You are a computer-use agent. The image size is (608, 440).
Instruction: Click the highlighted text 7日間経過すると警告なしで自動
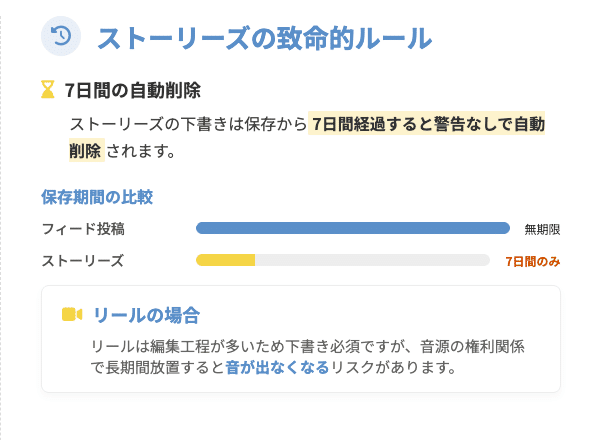[427, 124]
